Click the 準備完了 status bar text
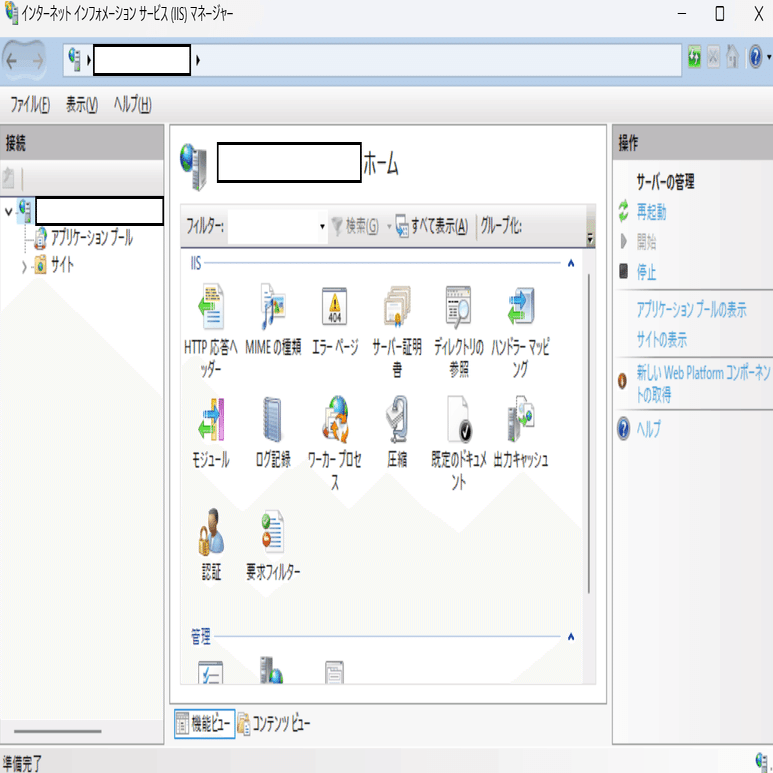Viewport: 773px width, 773px height. click(22, 763)
